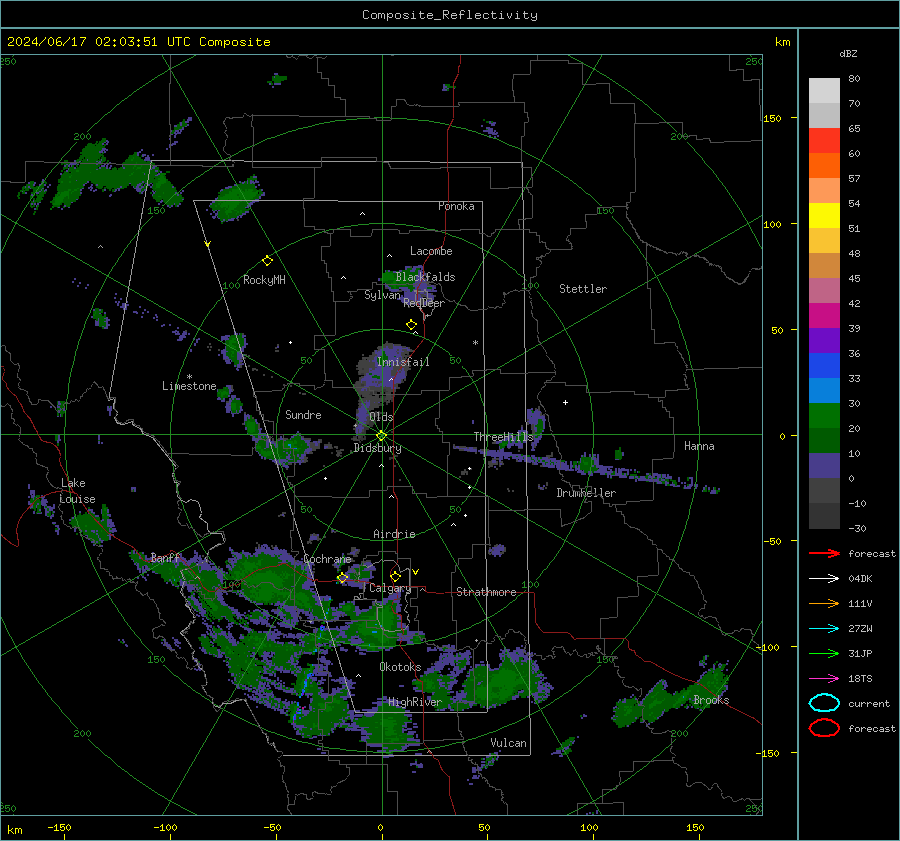Click the indigo 10 dBZ color swatch

pyautogui.click(x=824, y=466)
